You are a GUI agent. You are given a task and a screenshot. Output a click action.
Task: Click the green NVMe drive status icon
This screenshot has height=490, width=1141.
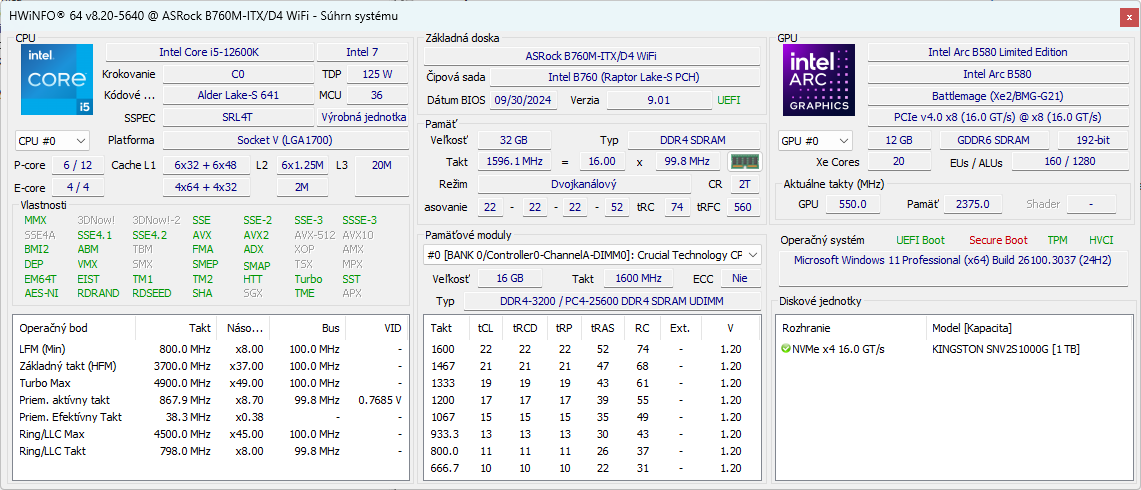[x=786, y=349]
